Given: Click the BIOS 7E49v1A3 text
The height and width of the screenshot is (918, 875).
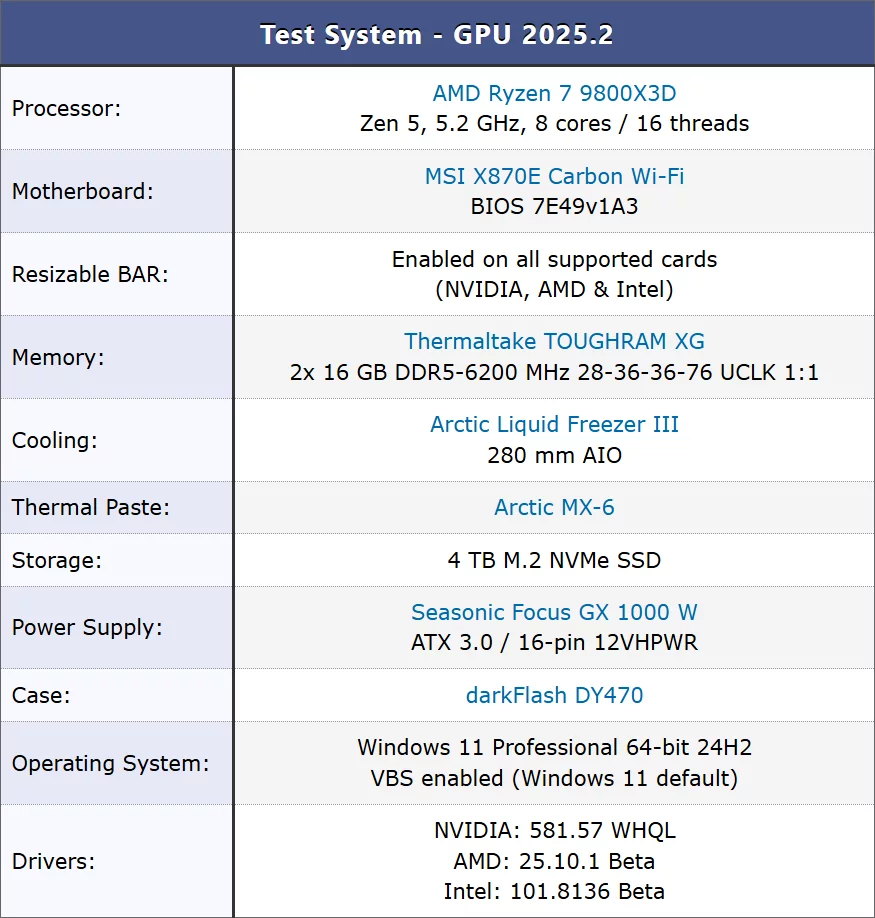Looking at the screenshot, I should [x=554, y=207].
